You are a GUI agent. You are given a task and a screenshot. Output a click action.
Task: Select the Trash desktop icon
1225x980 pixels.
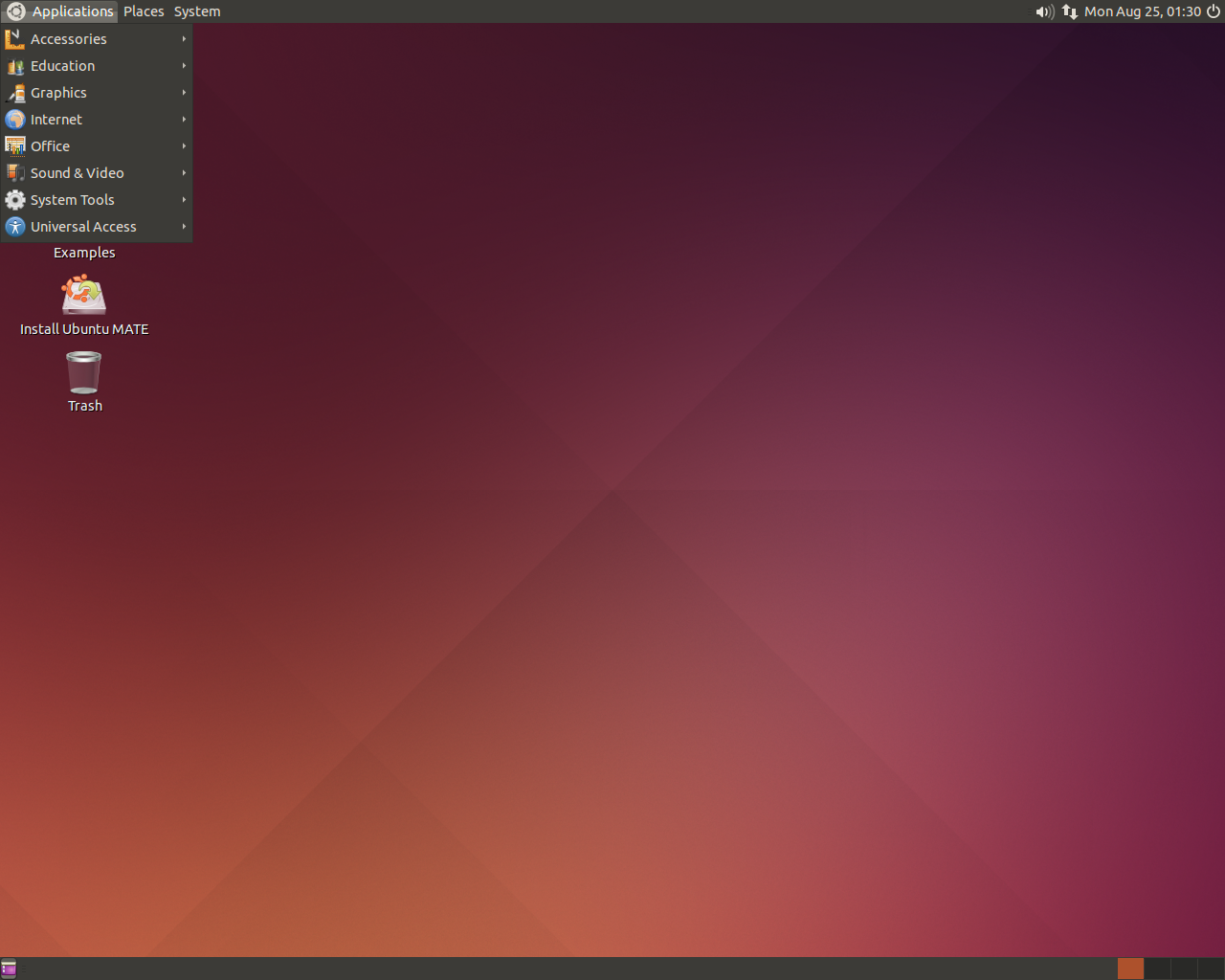(84, 382)
